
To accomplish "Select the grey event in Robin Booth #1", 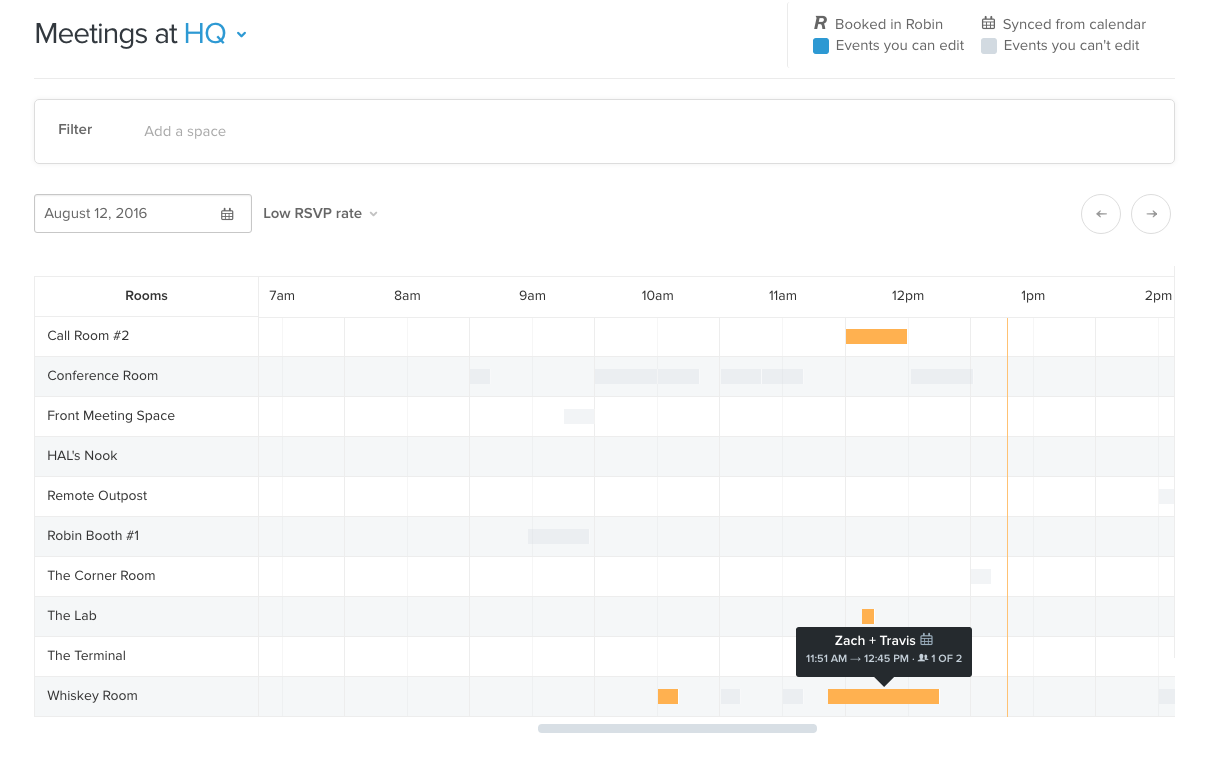I will pyautogui.click(x=558, y=536).
